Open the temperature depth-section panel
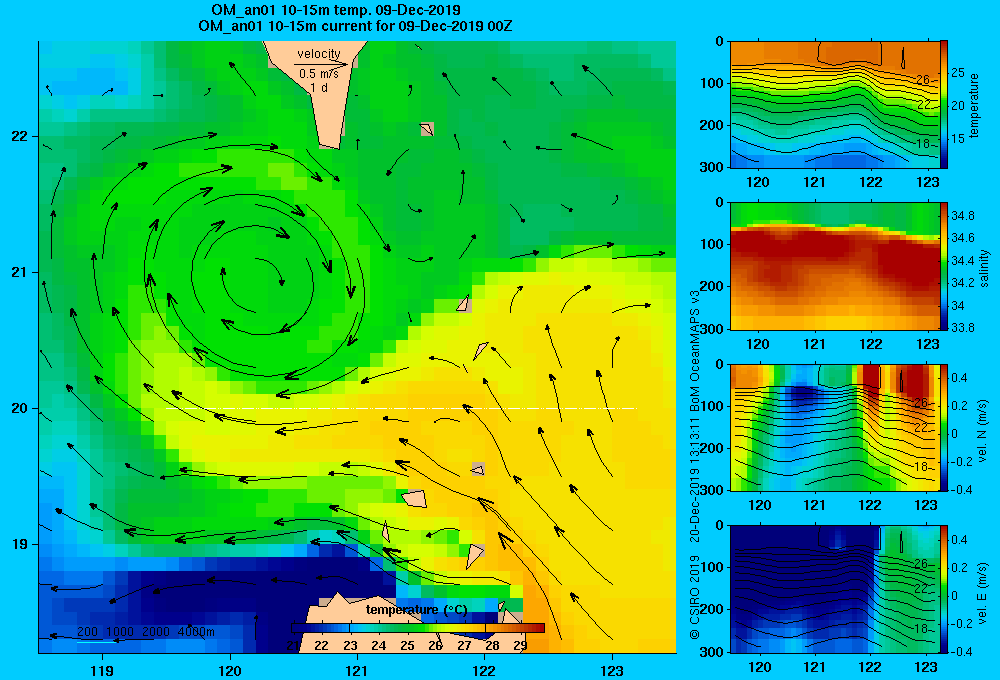The image size is (1000, 680). 834,105
